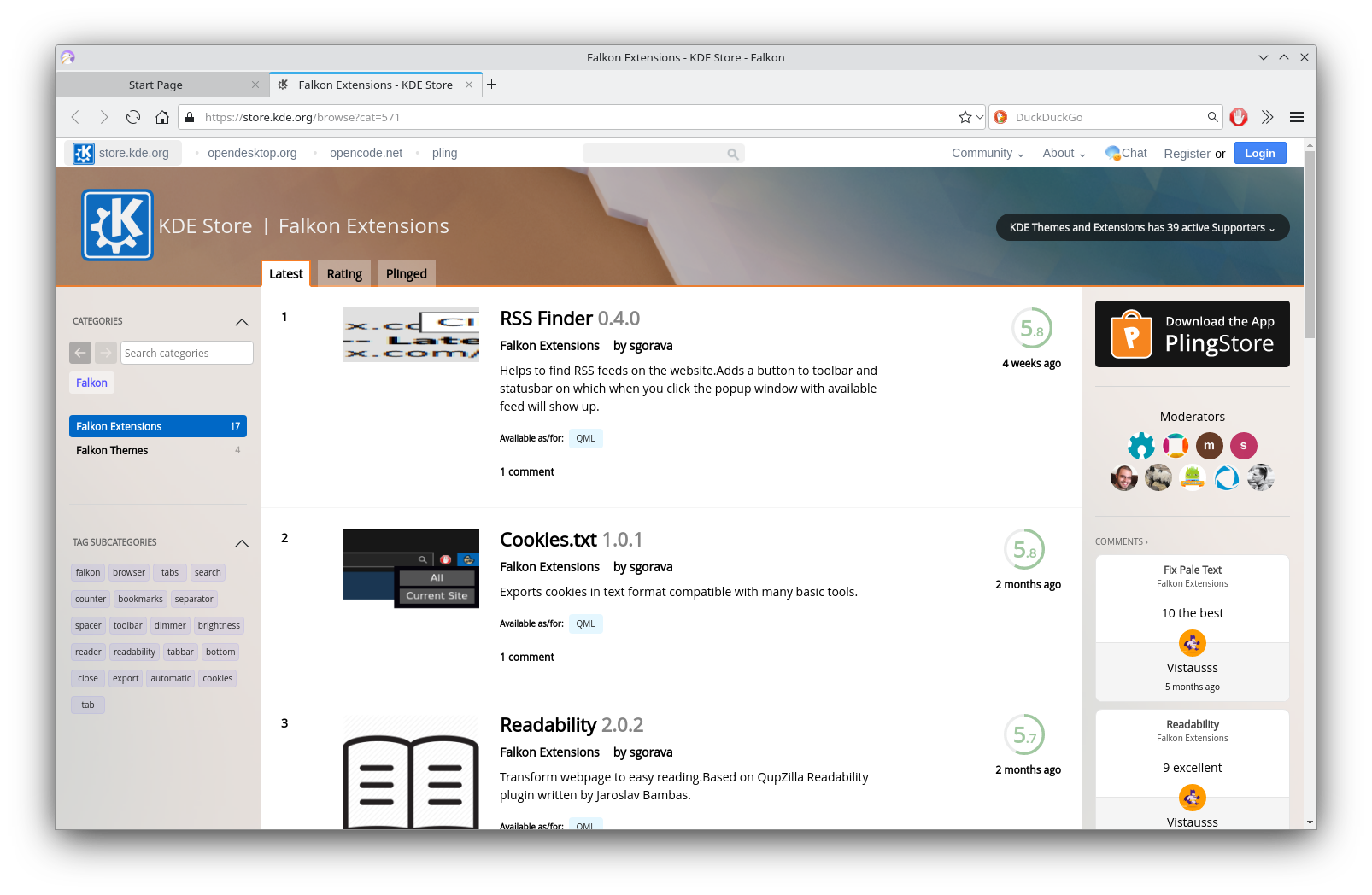Open the Readability open-book thumbnail
The image size is (1372, 895).
point(411,773)
